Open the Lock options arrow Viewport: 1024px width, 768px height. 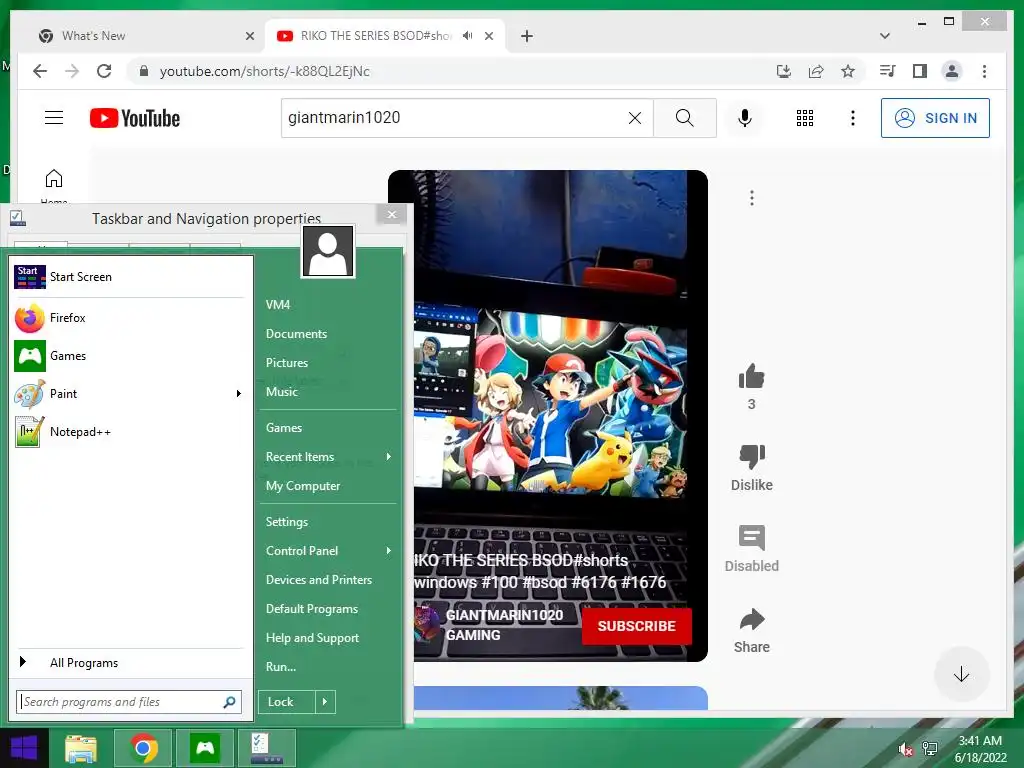tap(325, 702)
